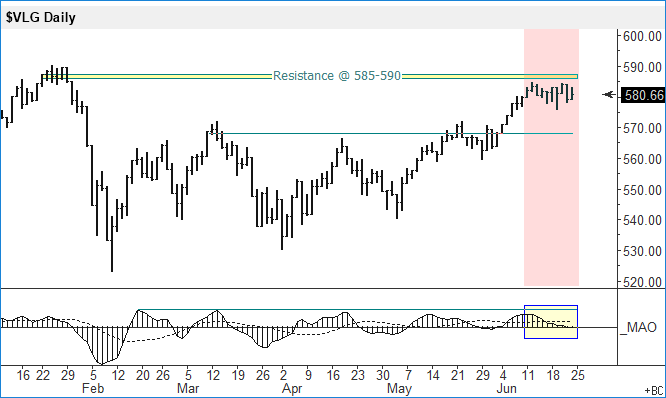This screenshot has width=666, height=398.
Task: Click the teal line atop MAO panel
Action: coord(332,310)
